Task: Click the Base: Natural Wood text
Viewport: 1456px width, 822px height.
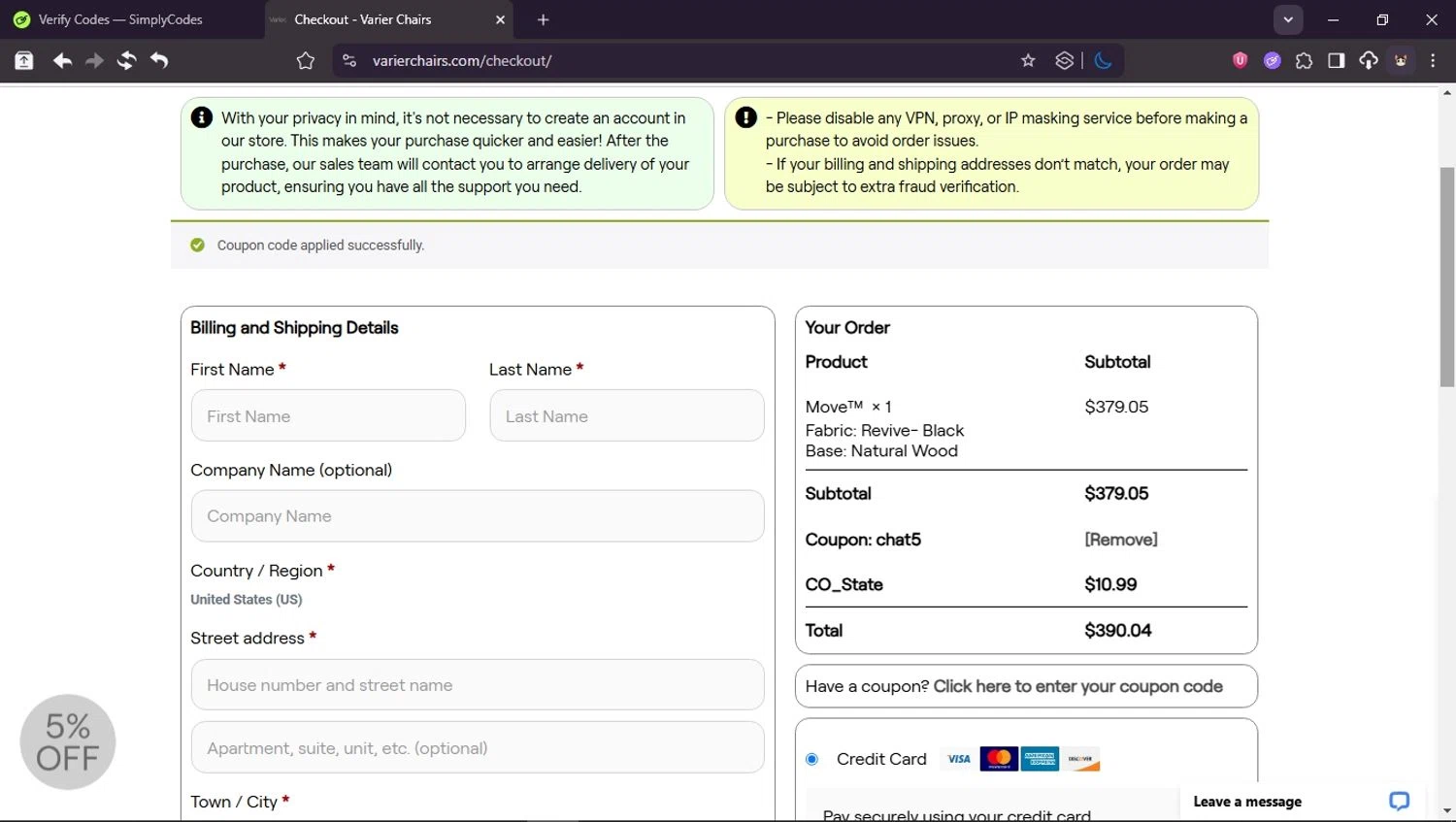Action: click(x=881, y=450)
